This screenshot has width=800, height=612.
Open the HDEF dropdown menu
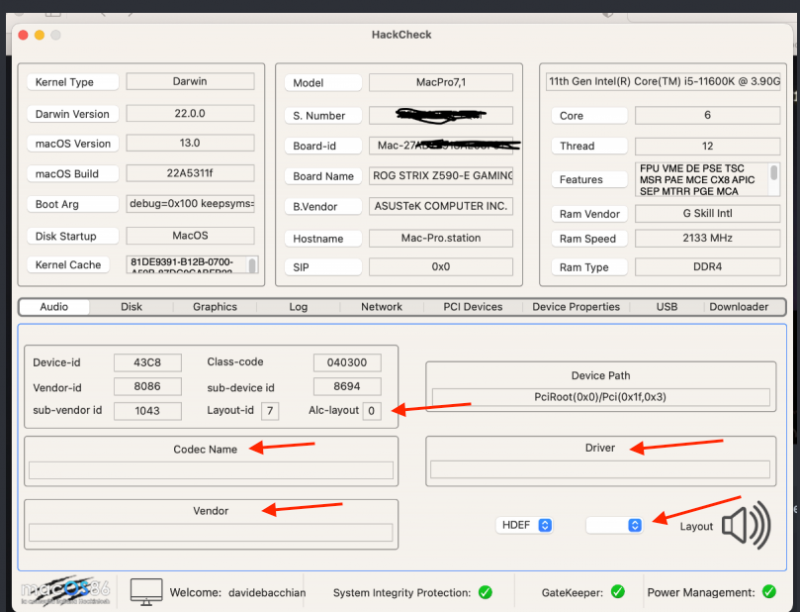pos(525,525)
